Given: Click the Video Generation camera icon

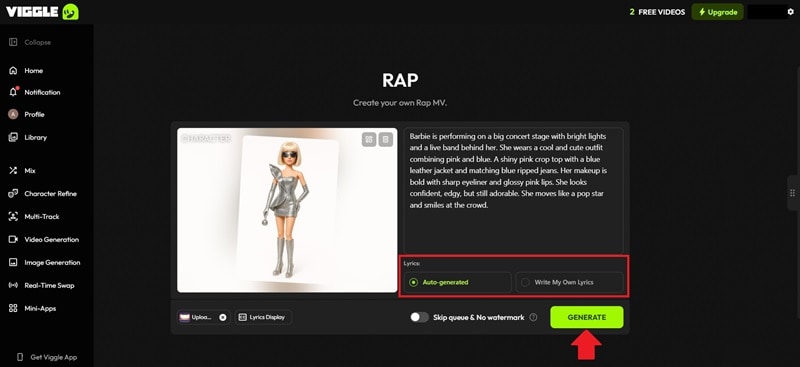Looking at the screenshot, I should pos(13,239).
